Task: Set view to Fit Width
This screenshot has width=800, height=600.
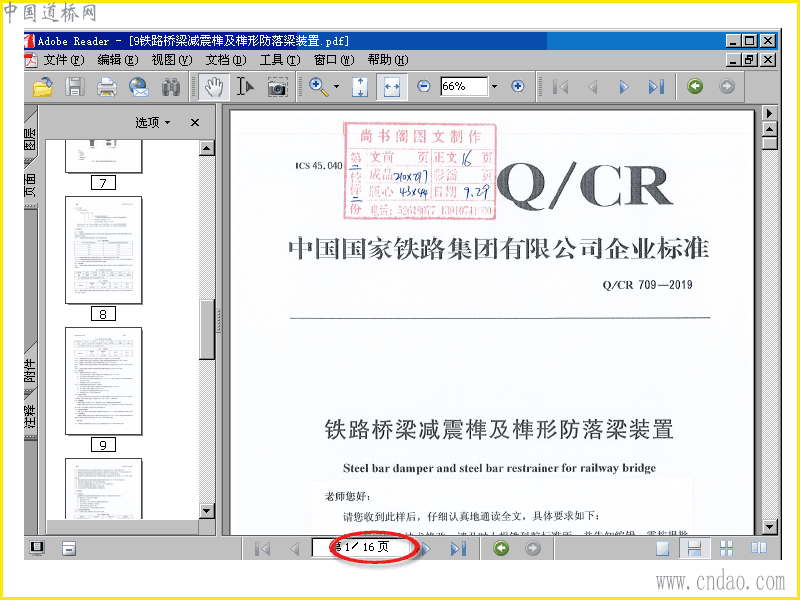Action: (x=391, y=86)
